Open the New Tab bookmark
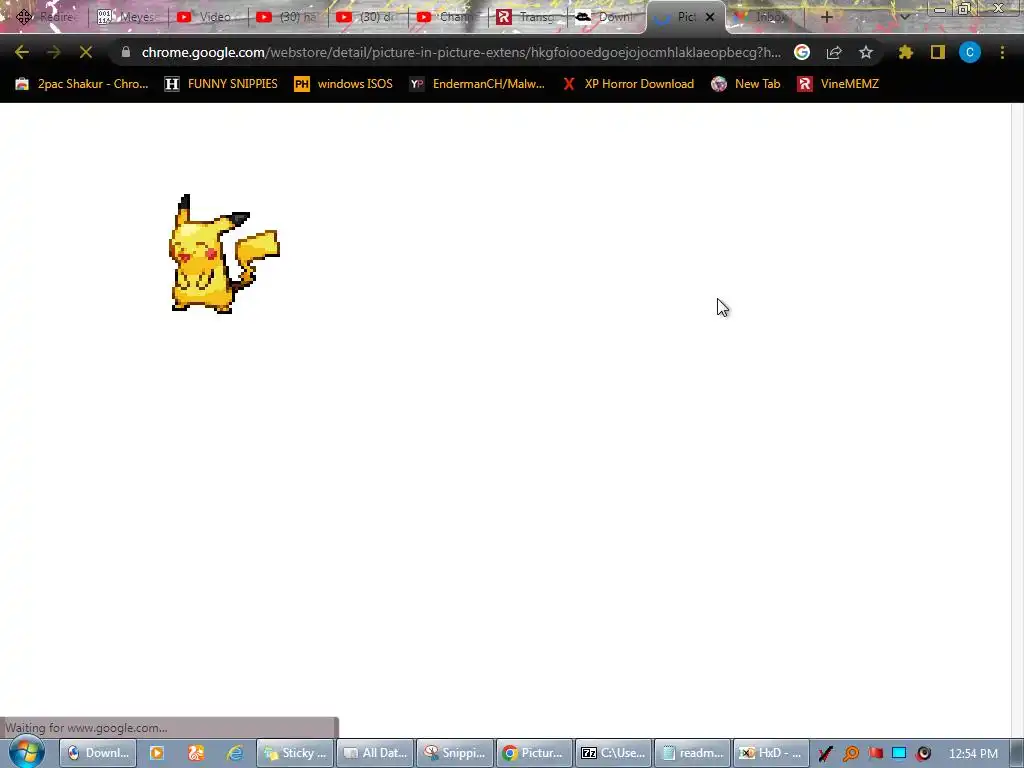Viewport: 1024px width, 768px height. point(746,84)
